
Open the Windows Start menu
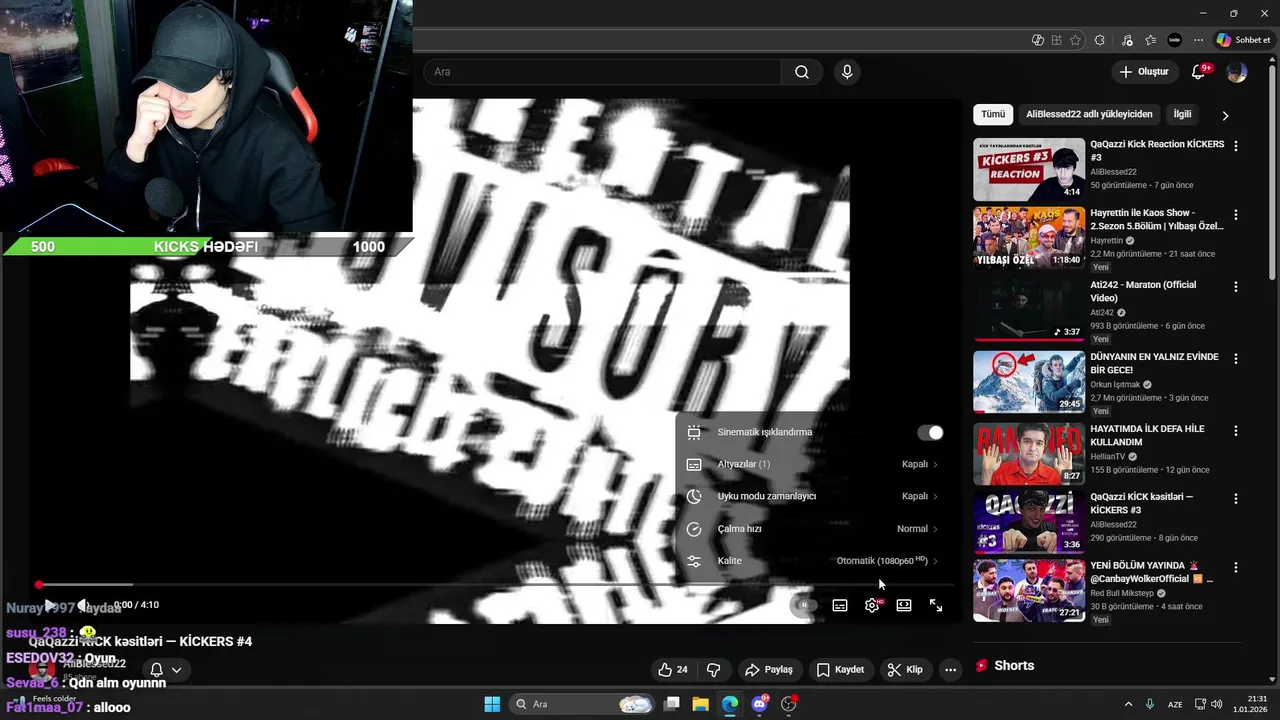tap(492, 704)
